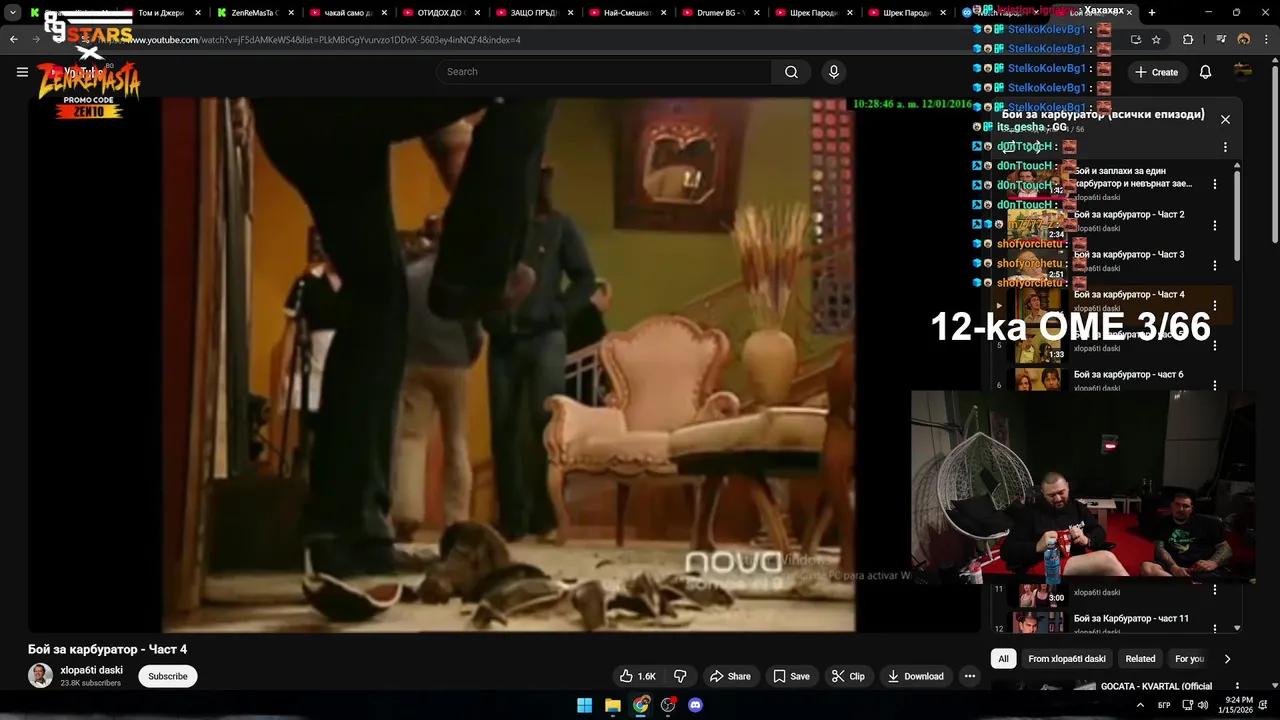Image resolution: width=1280 pixels, height=720 pixels.
Task: Switch to Най-Смешнат browser tab
Action: [626, 13]
